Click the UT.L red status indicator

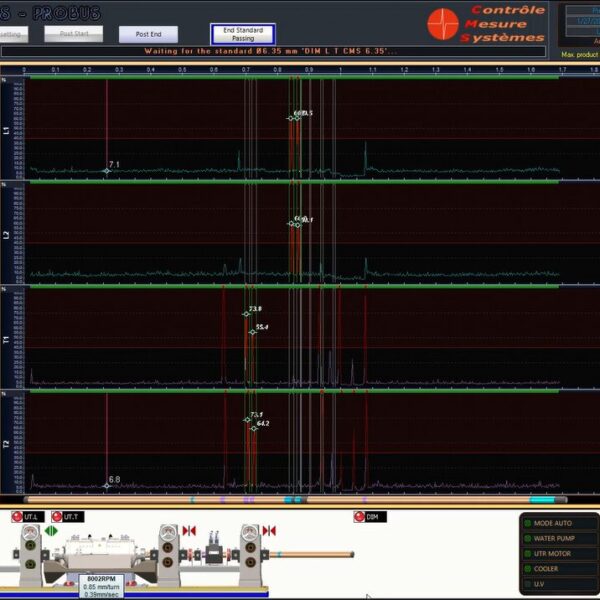(x=17, y=517)
